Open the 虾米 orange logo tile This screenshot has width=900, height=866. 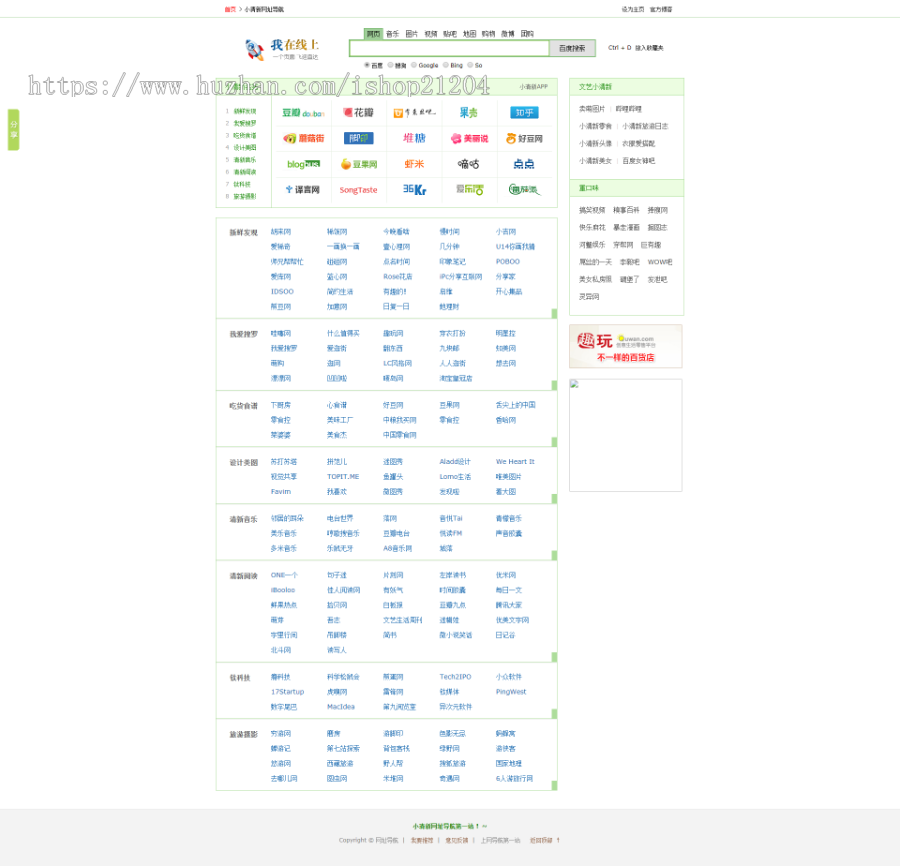point(414,164)
